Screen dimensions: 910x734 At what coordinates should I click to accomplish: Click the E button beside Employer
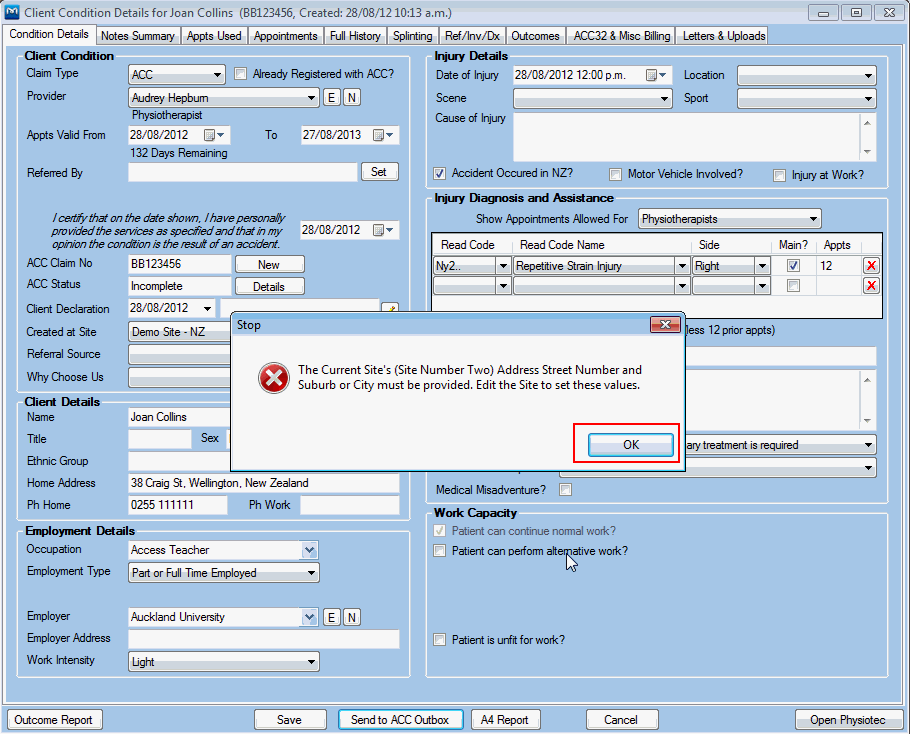pyautogui.click(x=332, y=617)
